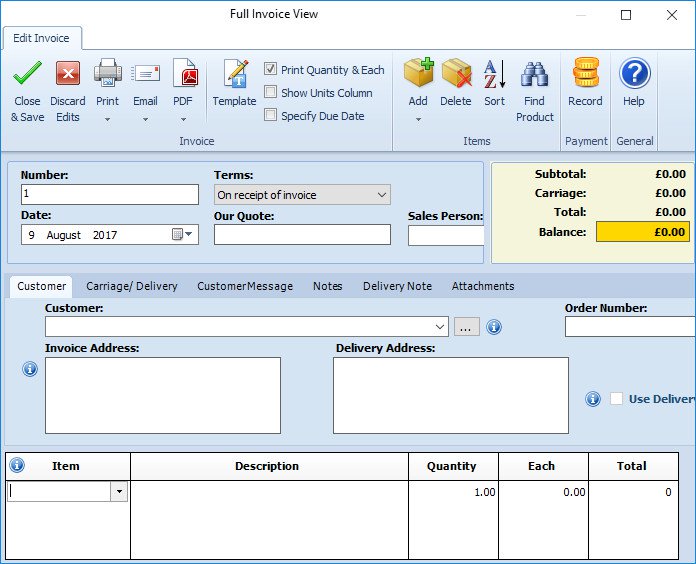Open the Attachments tab
This screenshot has height=564, width=696.
coord(483,286)
